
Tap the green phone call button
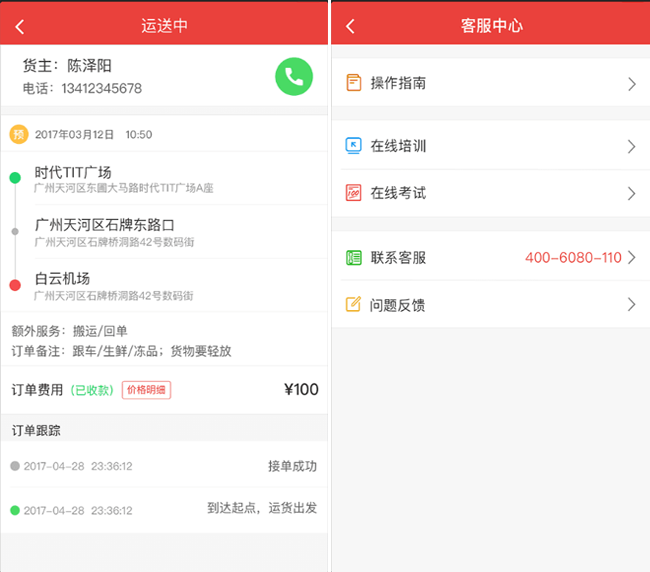pos(294,77)
